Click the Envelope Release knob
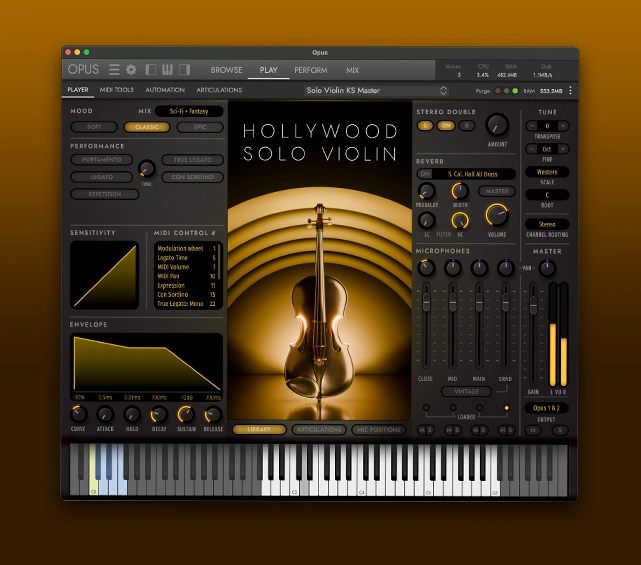 coord(213,415)
